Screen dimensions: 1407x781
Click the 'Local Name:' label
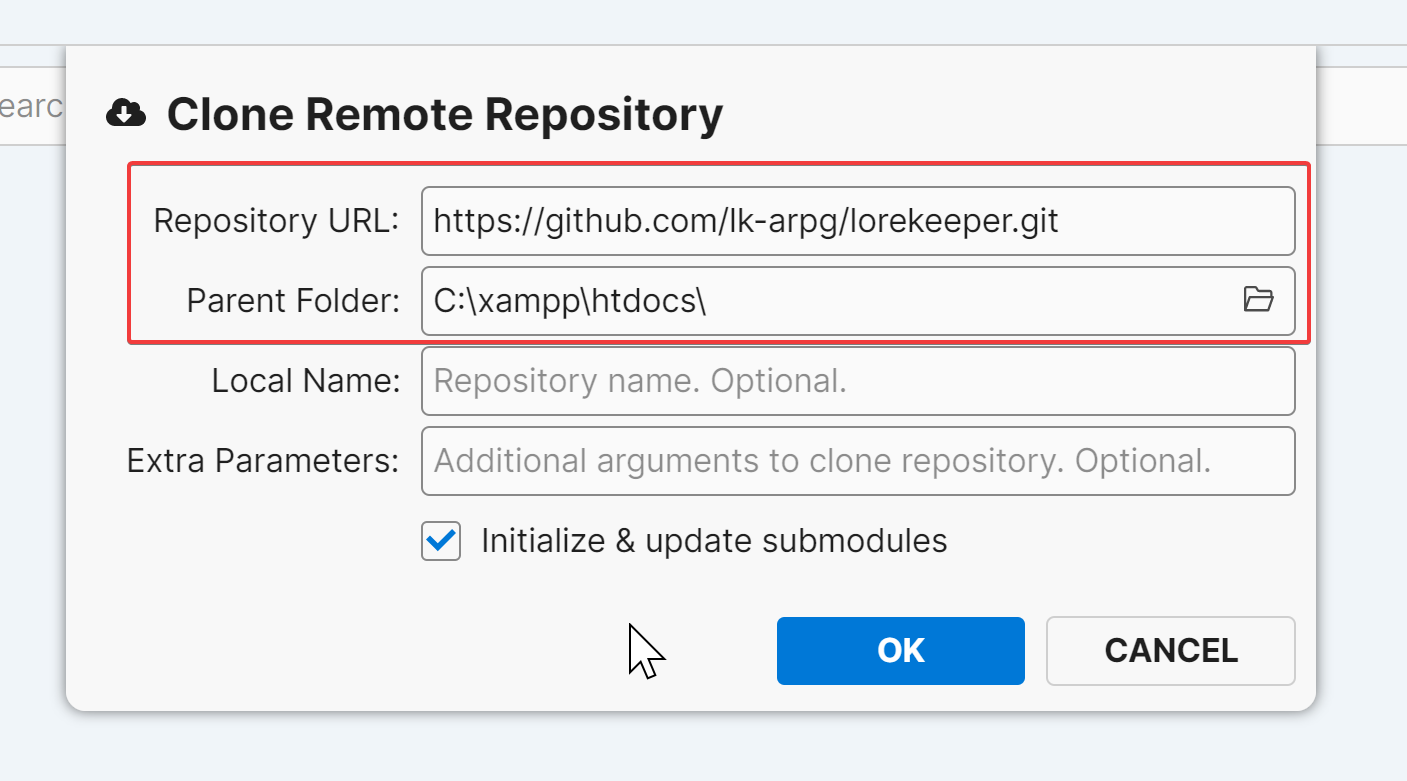(x=305, y=381)
